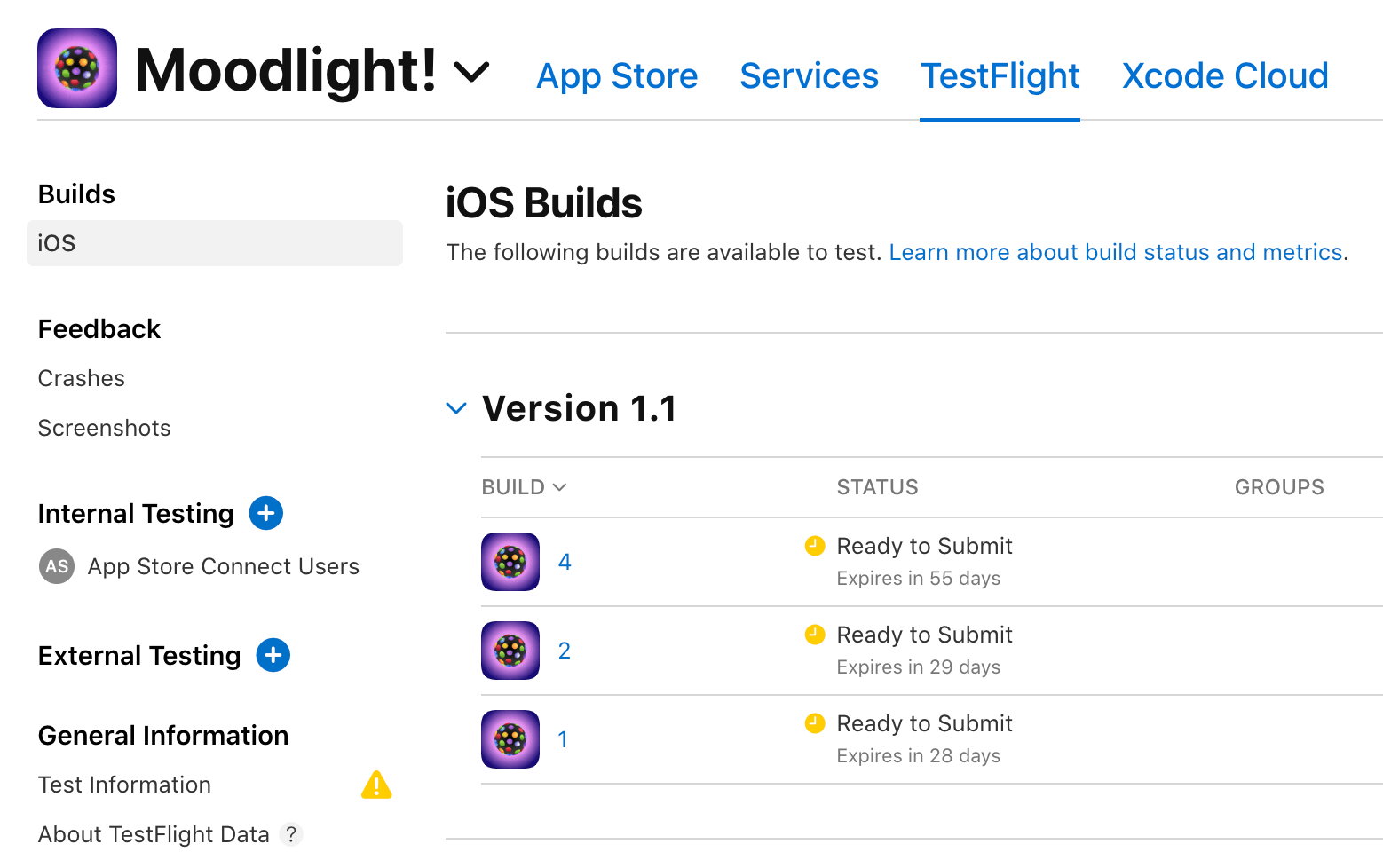1383x868 pixels.
Task: Click the clock status icon next to build 1
Action: click(x=815, y=723)
